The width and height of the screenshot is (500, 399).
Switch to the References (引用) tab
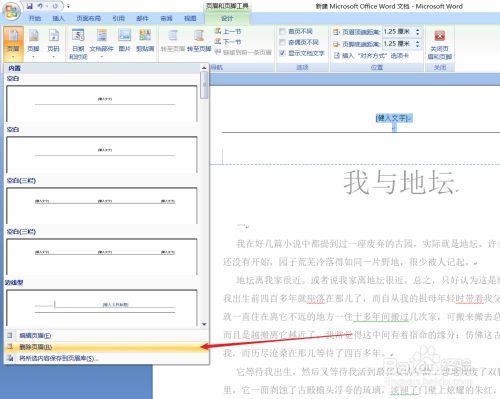coord(118,18)
